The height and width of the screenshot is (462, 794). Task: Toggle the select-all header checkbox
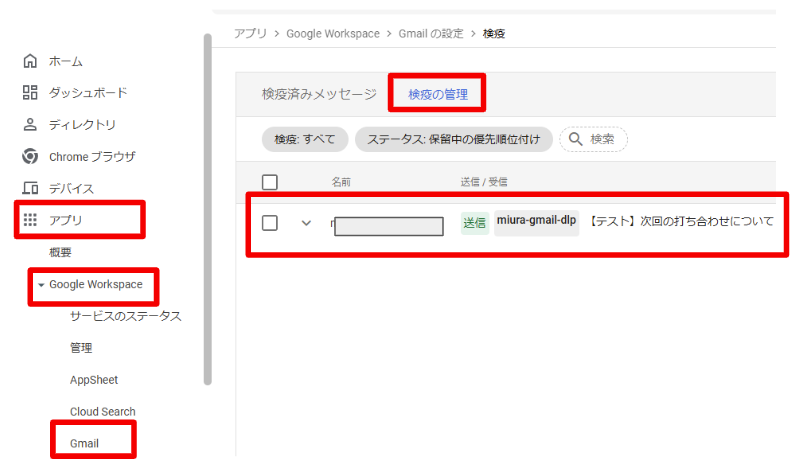tap(270, 182)
